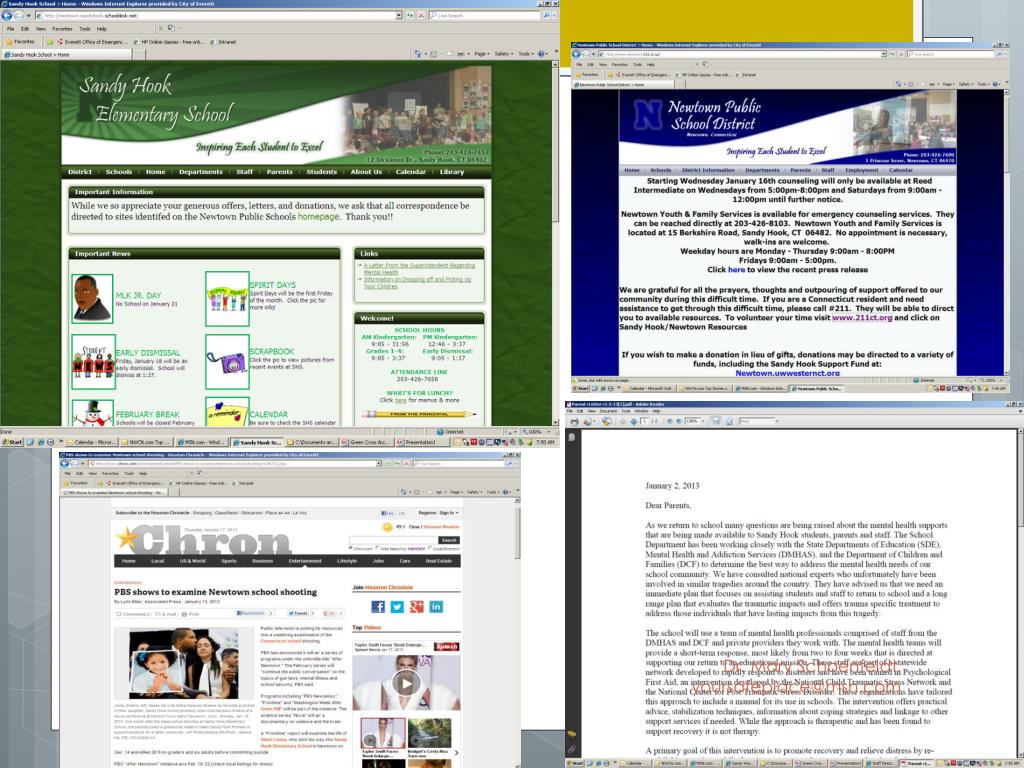Screen dimensions: 1024x768
Task: Open Green Cross taskbar item in upper-left screenshot
Action: click(x=367, y=442)
